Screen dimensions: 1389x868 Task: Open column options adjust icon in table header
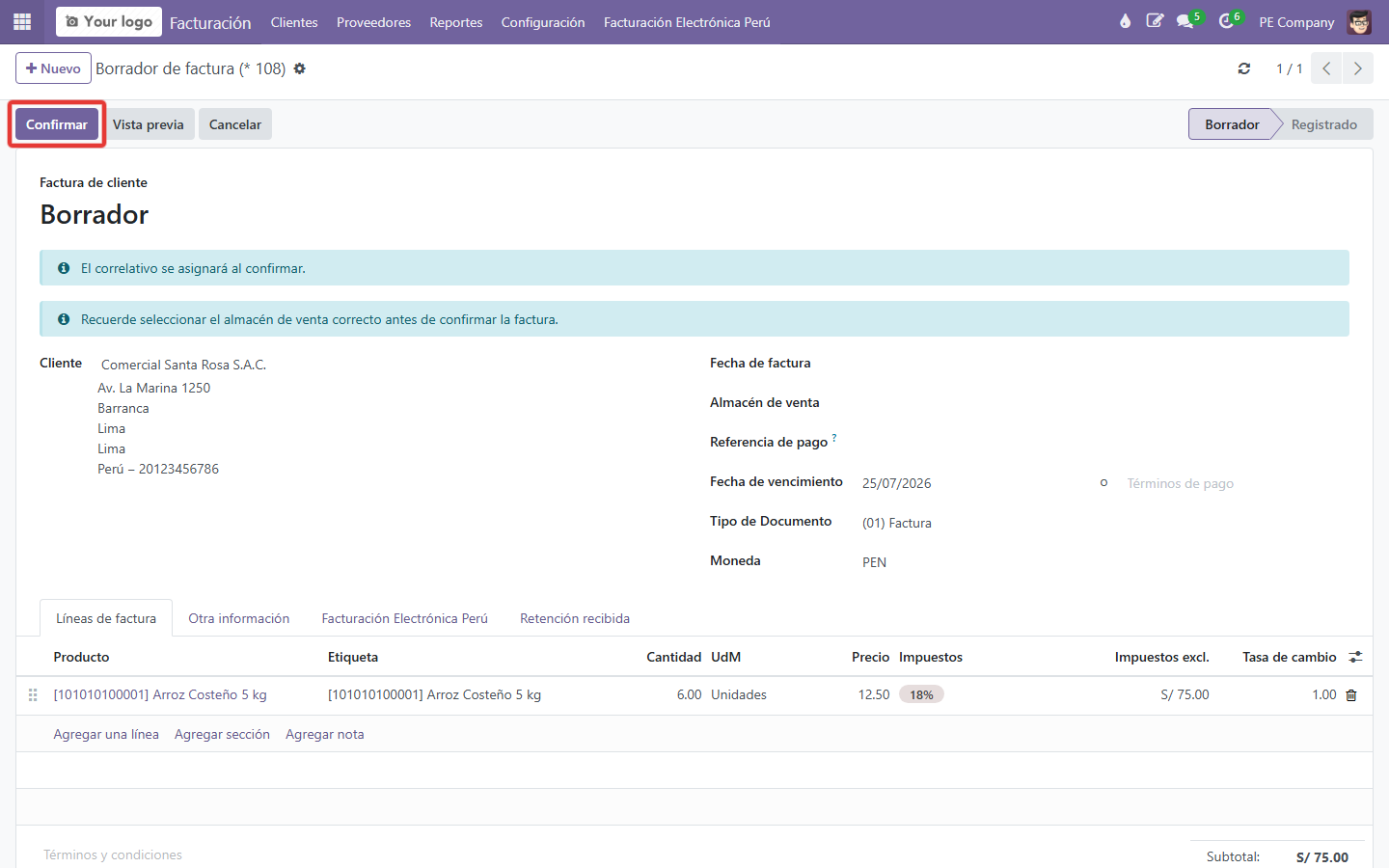(1355, 657)
